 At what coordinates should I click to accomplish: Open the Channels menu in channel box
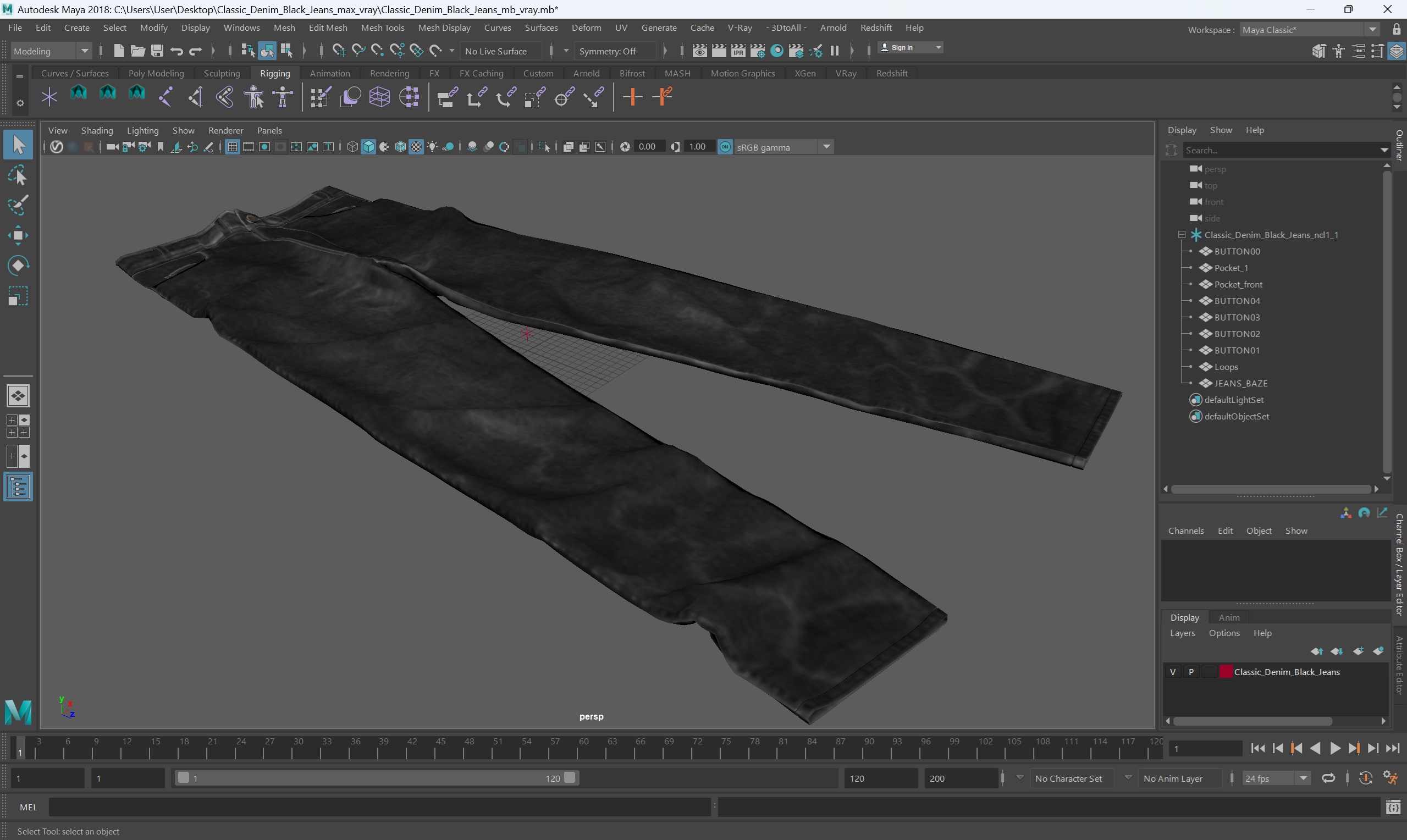pyautogui.click(x=1186, y=531)
